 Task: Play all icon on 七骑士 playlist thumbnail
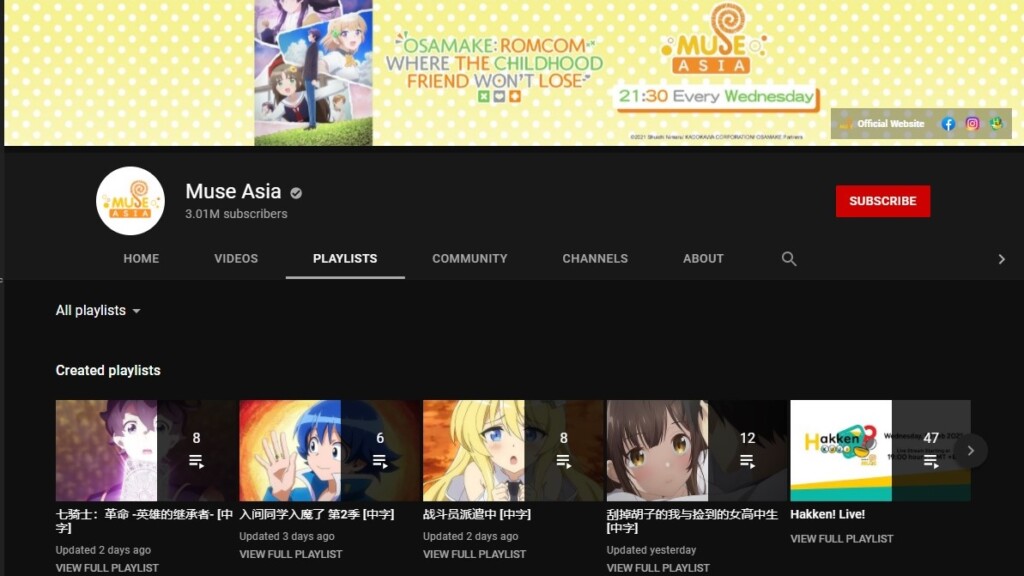[x=196, y=461]
